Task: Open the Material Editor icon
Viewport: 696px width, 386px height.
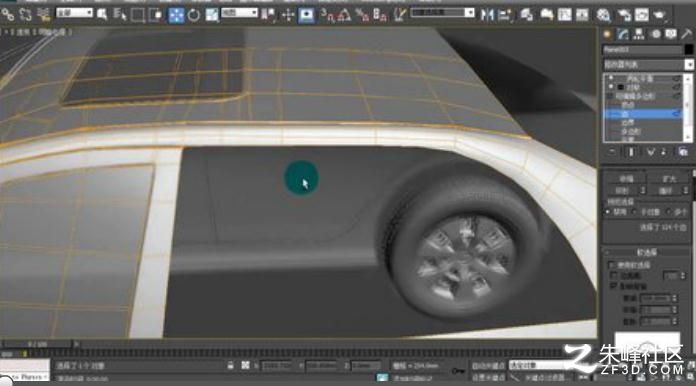Action: point(603,15)
